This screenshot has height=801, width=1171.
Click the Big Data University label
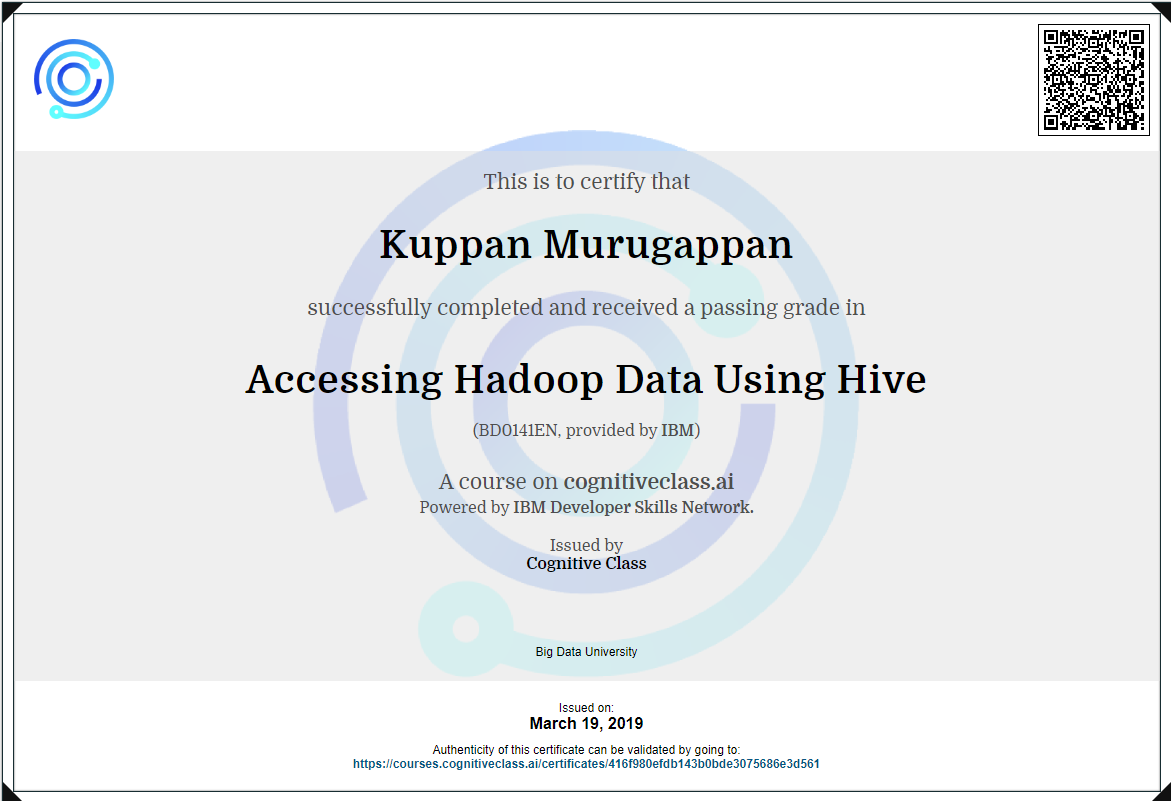tap(586, 652)
